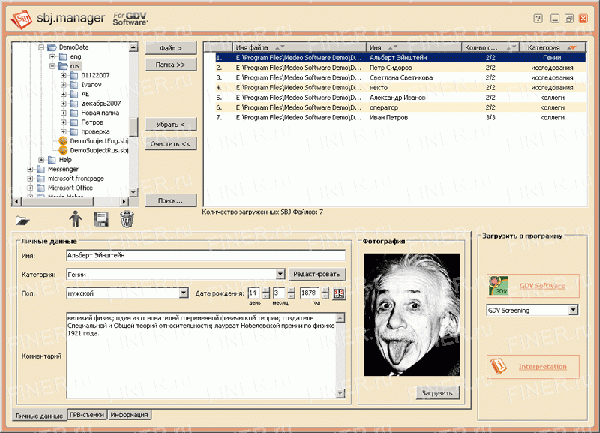This screenshot has height=433, width=600.
Task: Click the Папка >> button
Action: (171, 65)
